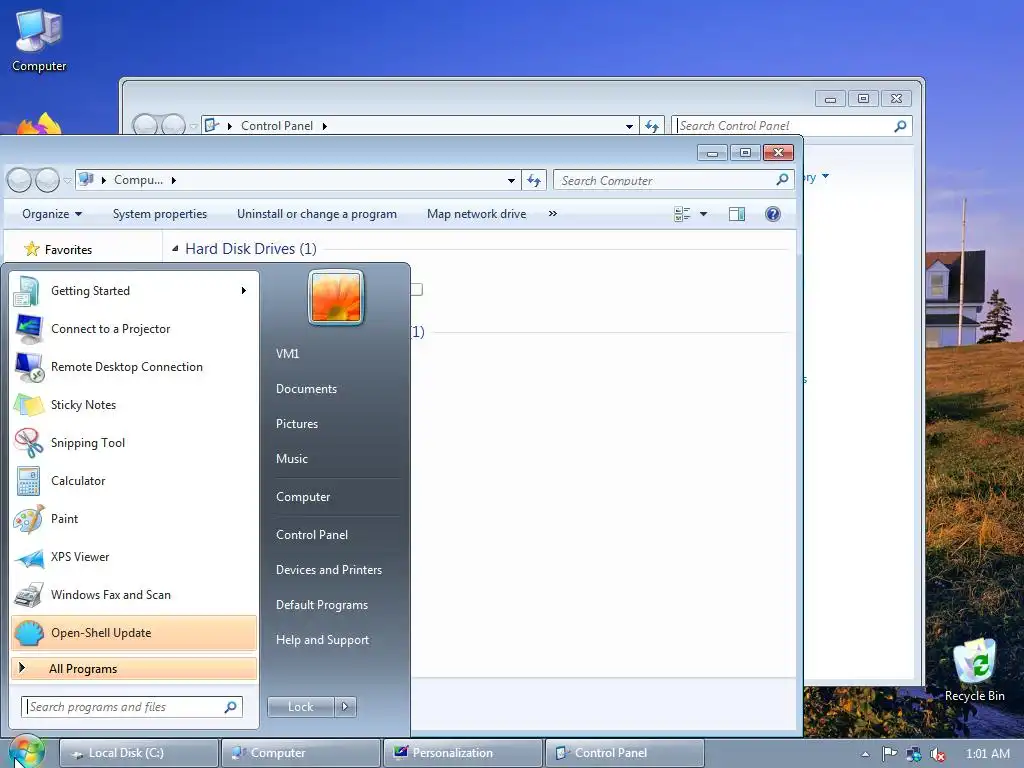Image resolution: width=1024 pixels, height=768 pixels.
Task: Tick the checkbox beside the drive item
Action: [417, 289]
